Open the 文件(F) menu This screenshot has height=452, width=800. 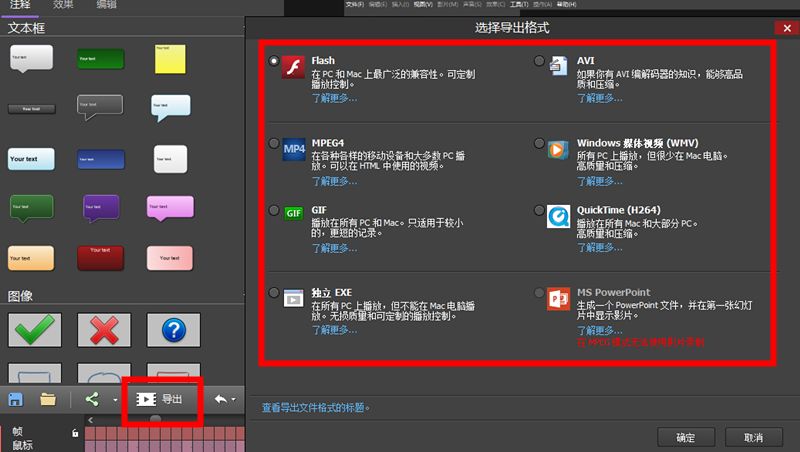[x=355, y=4]
